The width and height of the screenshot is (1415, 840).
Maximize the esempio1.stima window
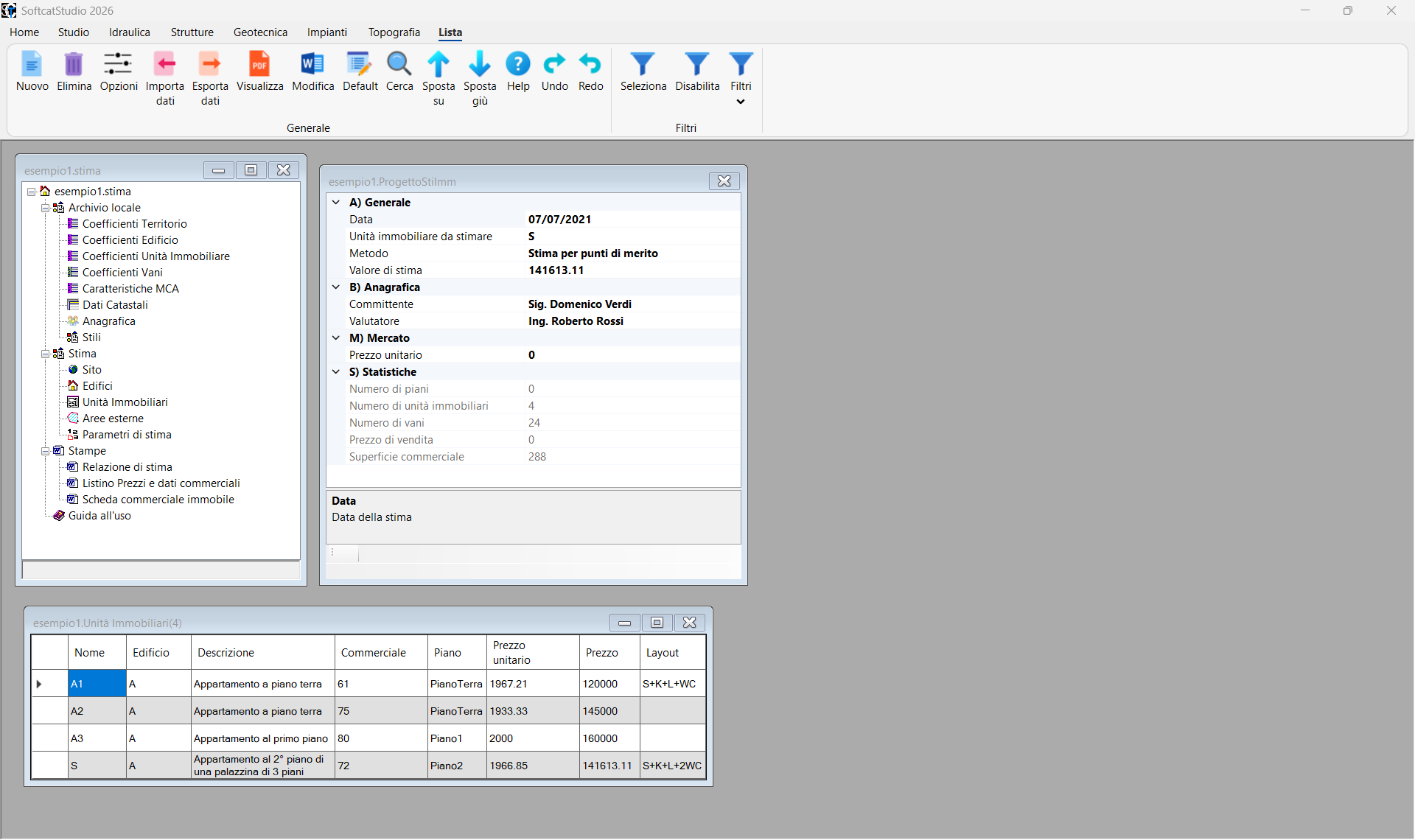click(x=251, y=170)
